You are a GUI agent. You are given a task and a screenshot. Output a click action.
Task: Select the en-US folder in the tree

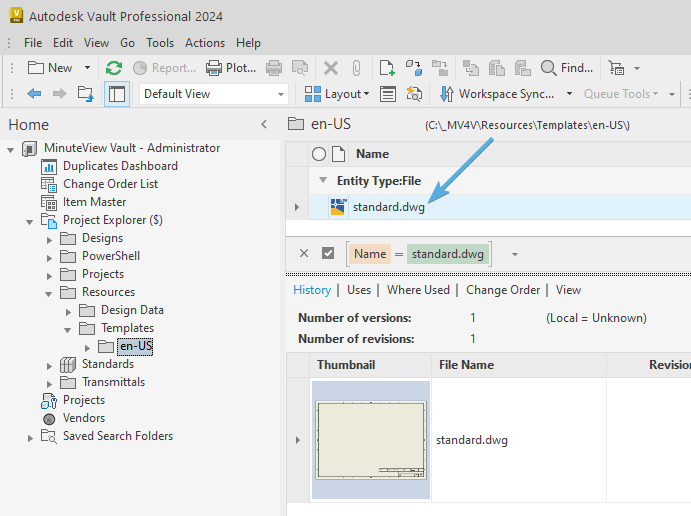coord(136,346)
